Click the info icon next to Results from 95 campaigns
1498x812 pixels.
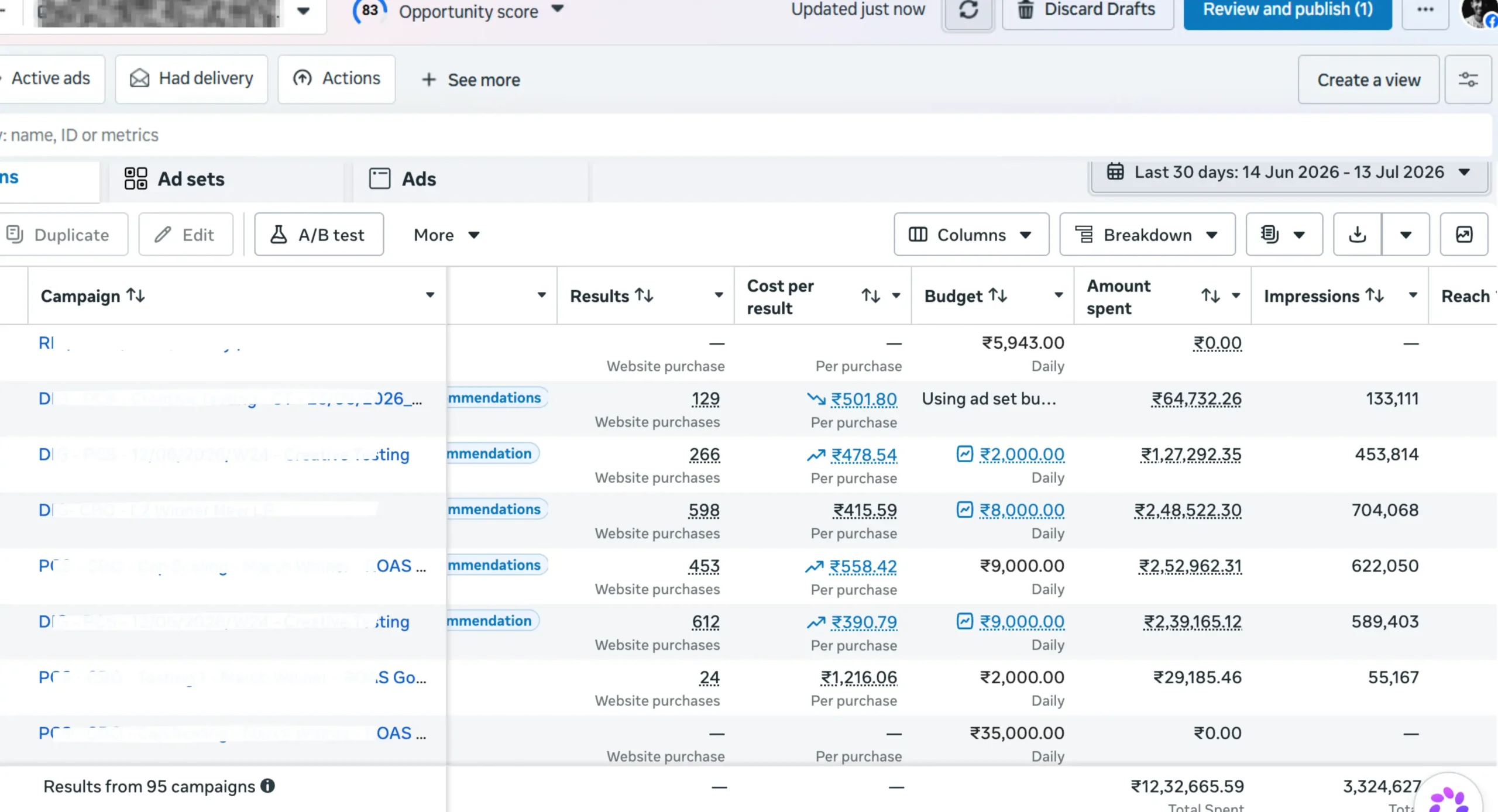click(x=267, y=786)
